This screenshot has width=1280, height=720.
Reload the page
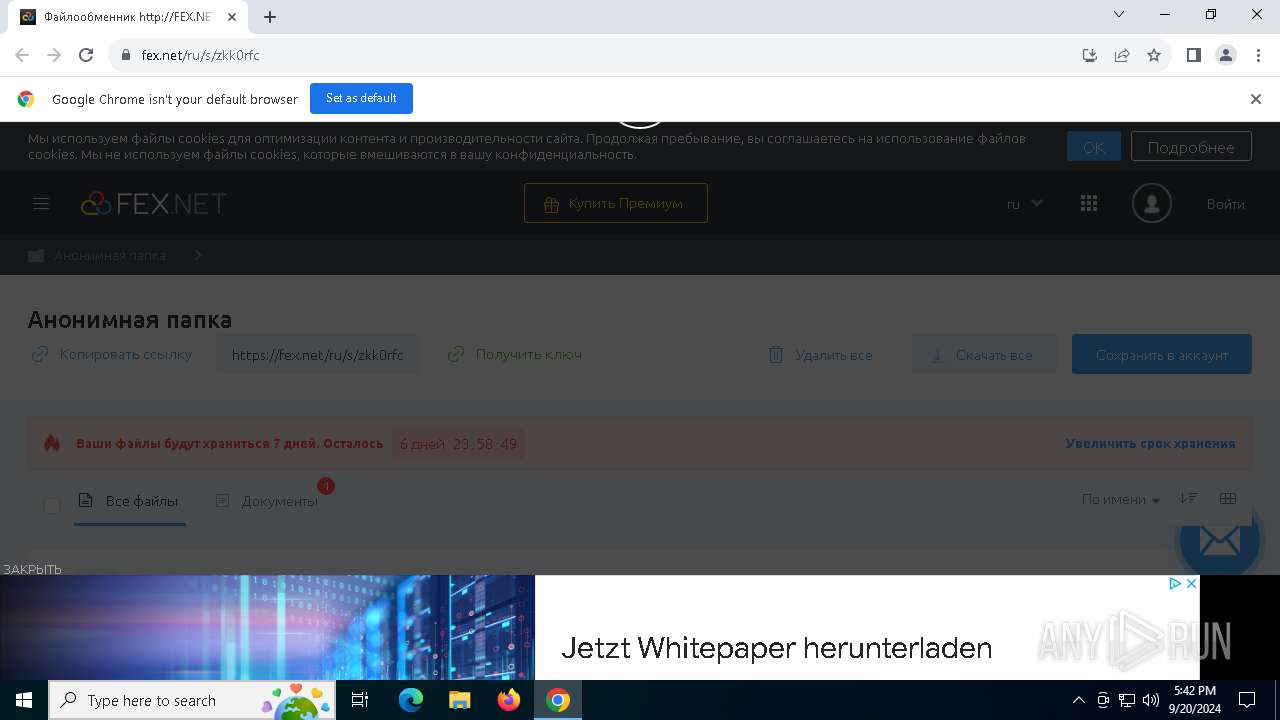coord(86,55)
